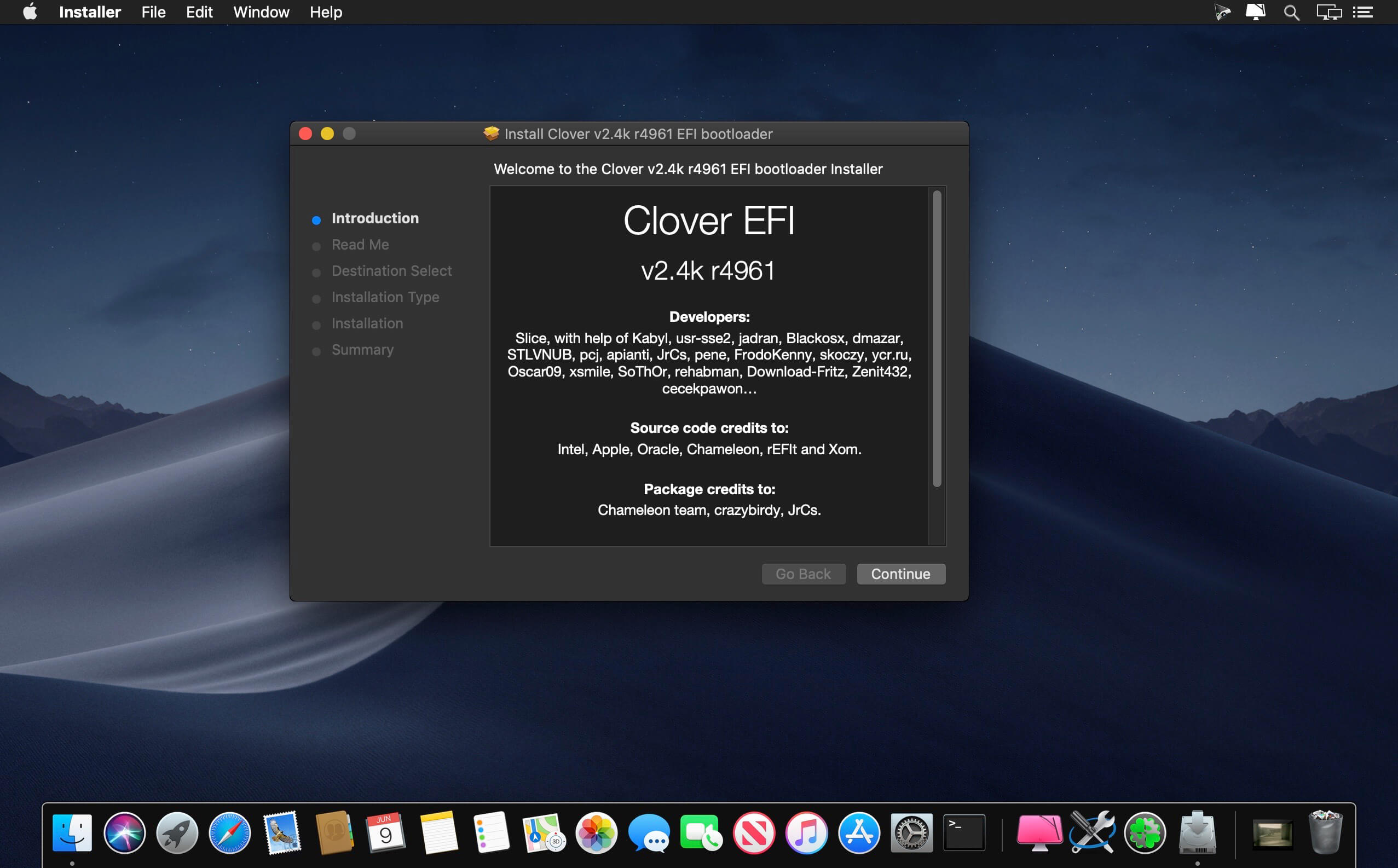Open Finder from the dock
1398x868 pixels.
[72, 830]
